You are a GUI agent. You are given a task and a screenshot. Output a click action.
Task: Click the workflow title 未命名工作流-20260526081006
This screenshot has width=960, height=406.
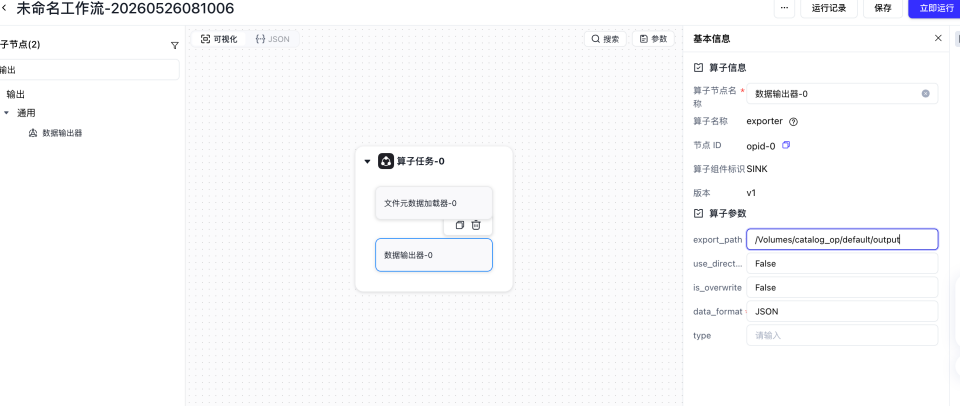coord(125,9)
